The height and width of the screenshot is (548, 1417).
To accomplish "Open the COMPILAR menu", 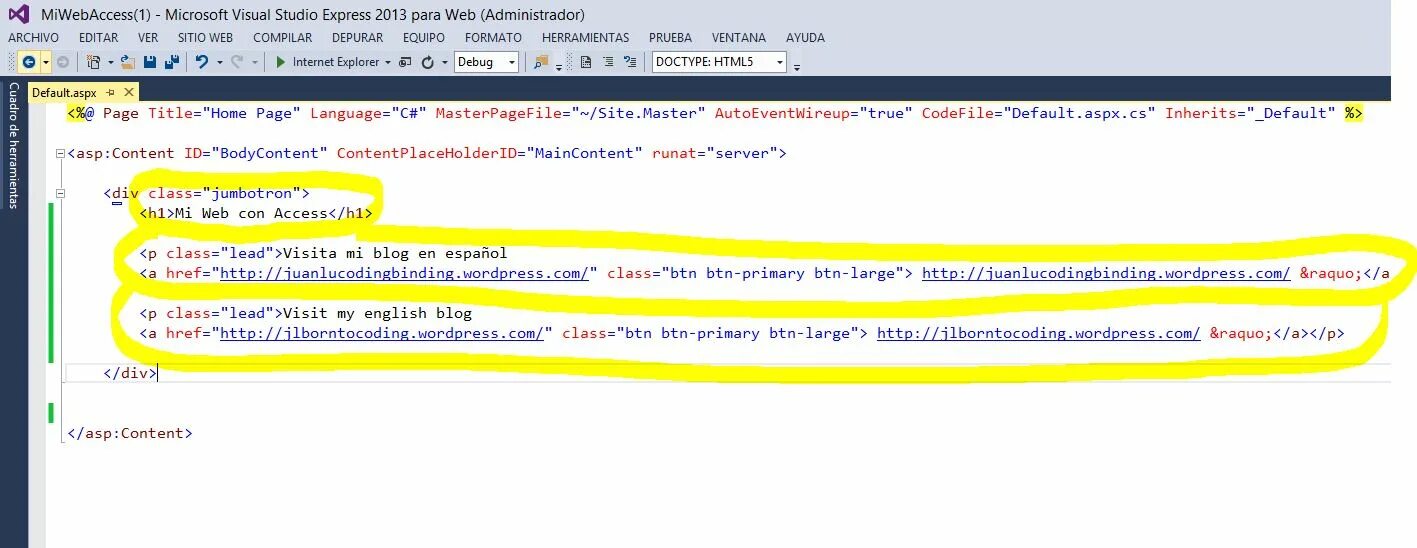I will click(x=283, y=37).
